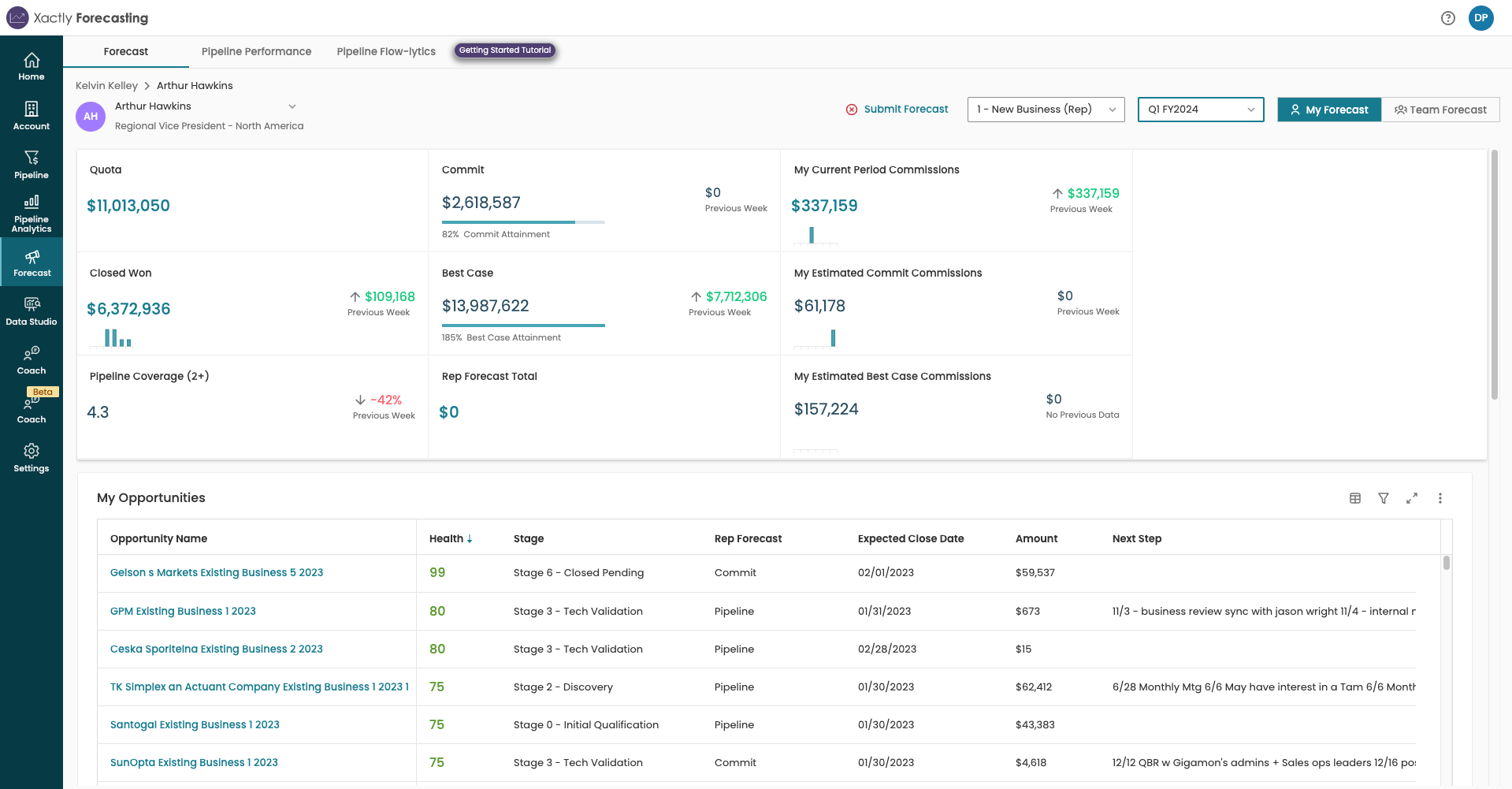The height and width of the screenshot is (789, 1512).
Task: Open the DP profile avatar menu
Action: pyautogui.click(x=1480, y=17)
